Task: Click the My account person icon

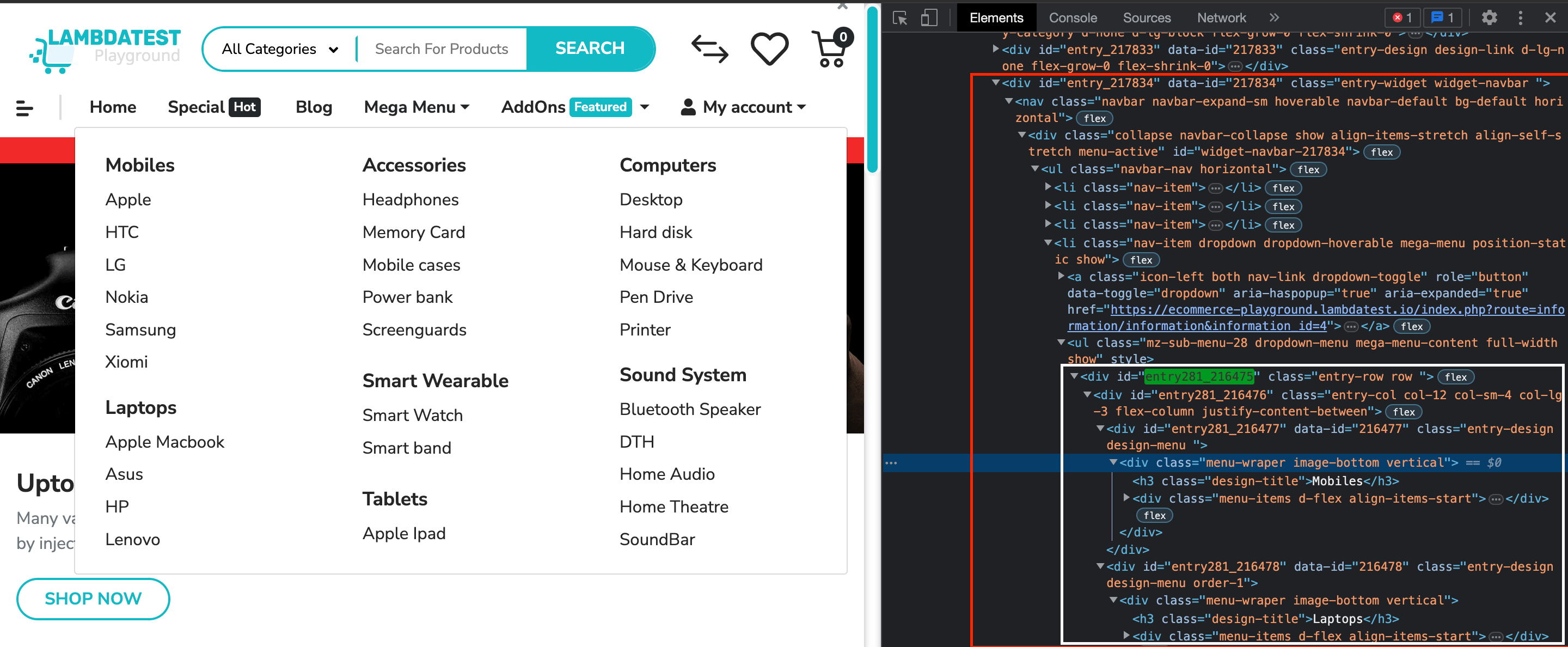Action: [688, 107]
